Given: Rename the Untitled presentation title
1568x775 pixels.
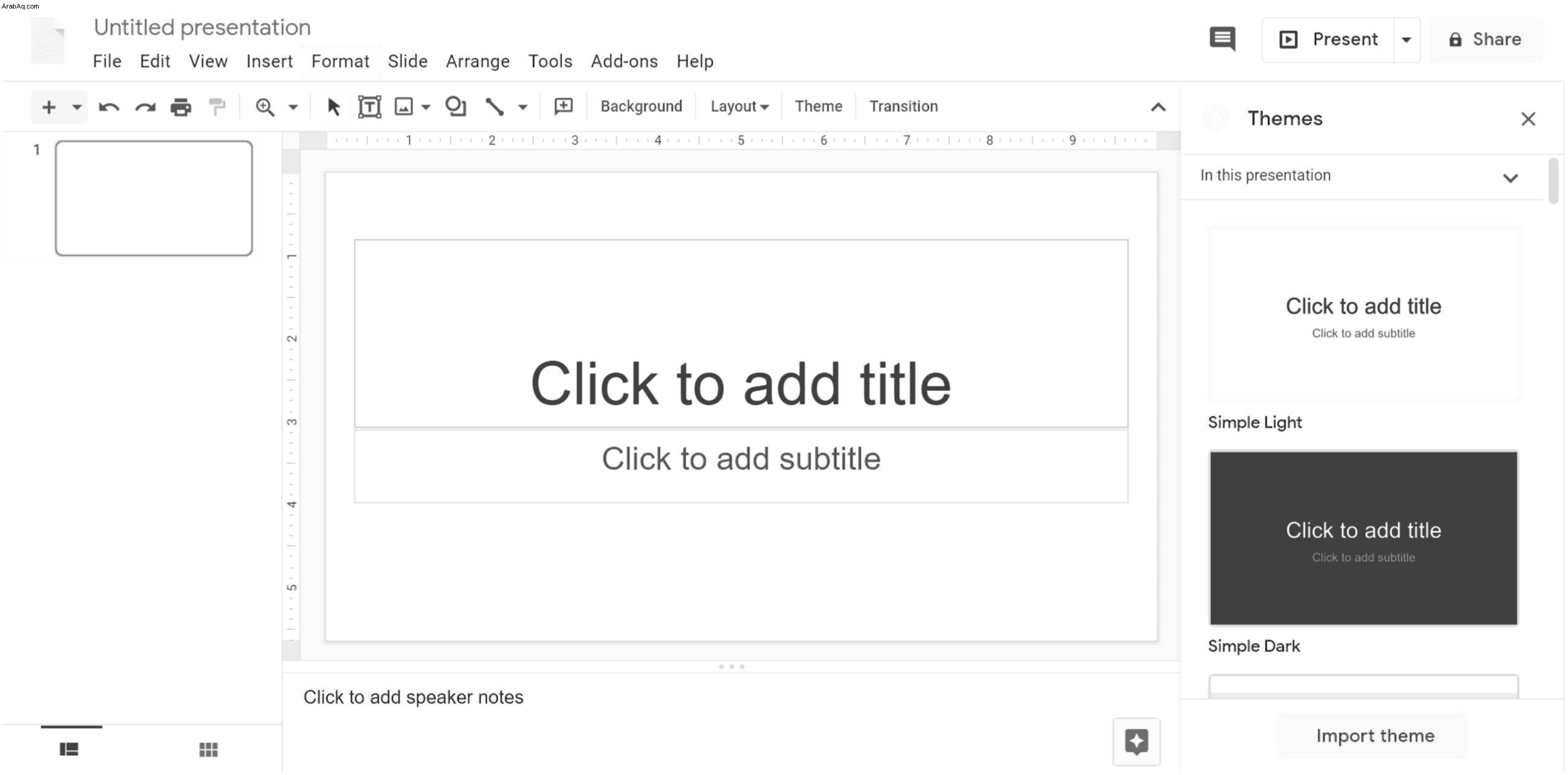Looking at the screenshot, I should [202, 28].
